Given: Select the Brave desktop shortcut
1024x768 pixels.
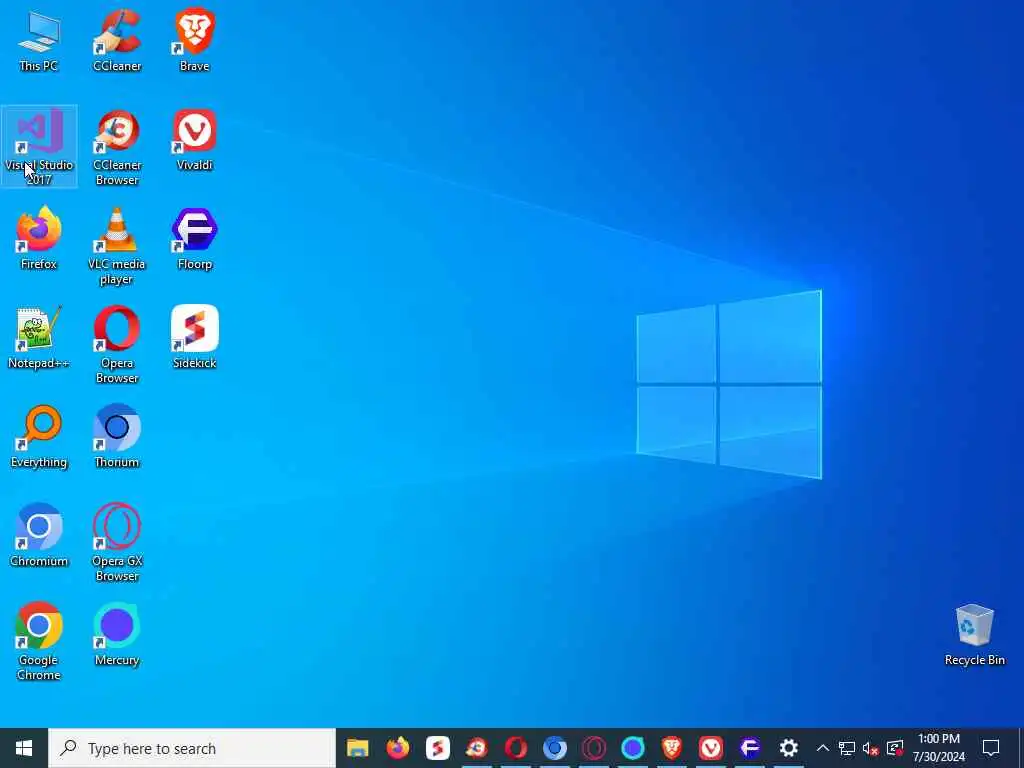Looking at the screenshot, I should 195,41.
